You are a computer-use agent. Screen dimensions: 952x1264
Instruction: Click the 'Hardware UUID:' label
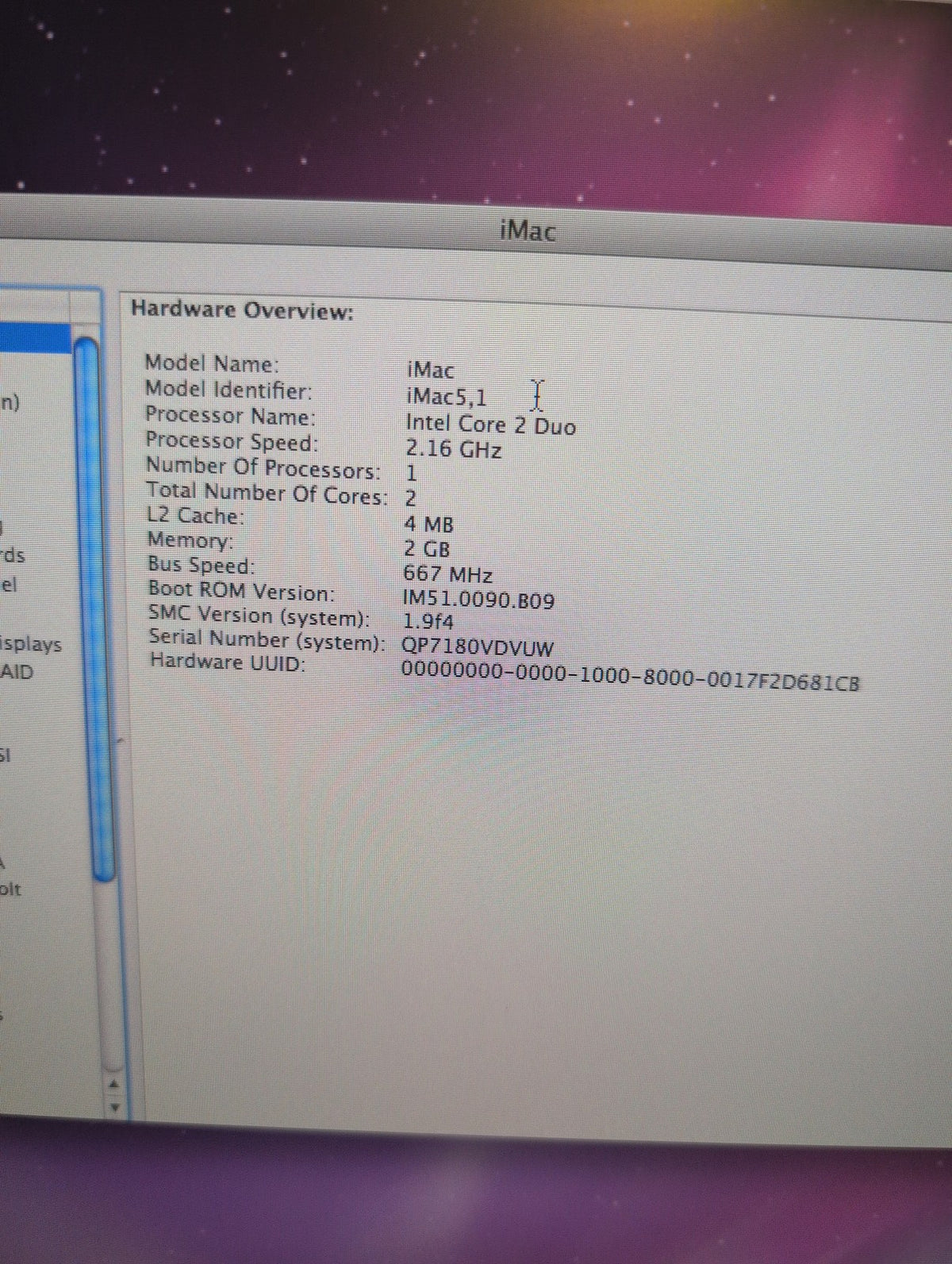click(x=228, y=662)
